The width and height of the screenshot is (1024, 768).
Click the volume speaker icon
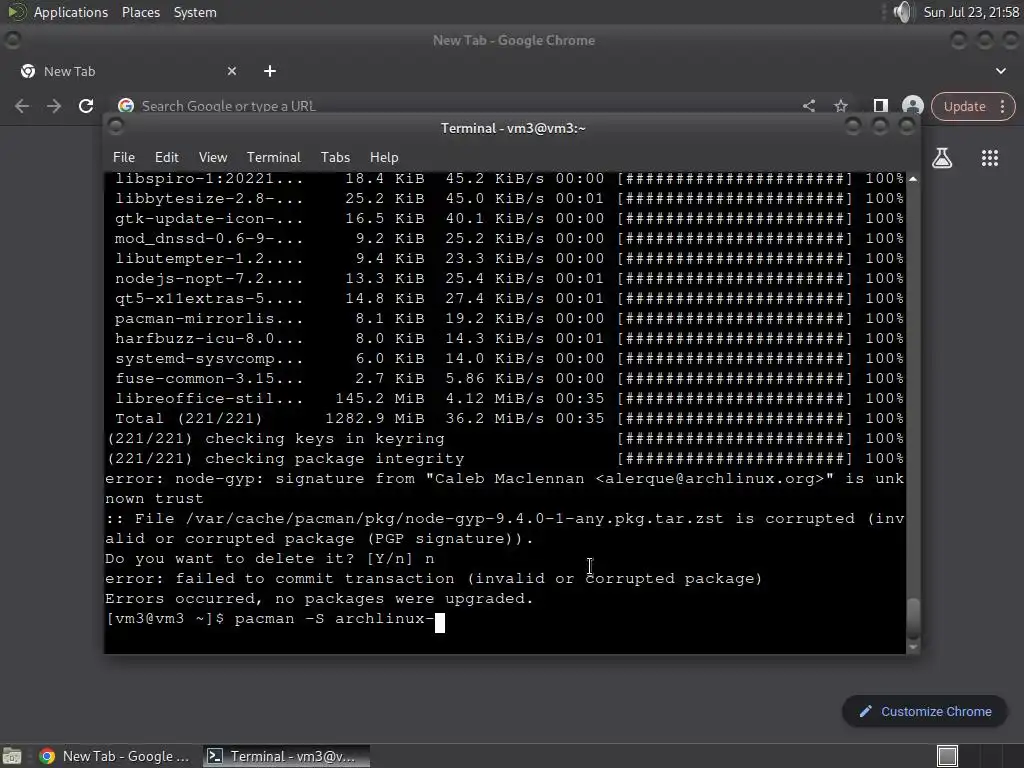click(902, 12)
